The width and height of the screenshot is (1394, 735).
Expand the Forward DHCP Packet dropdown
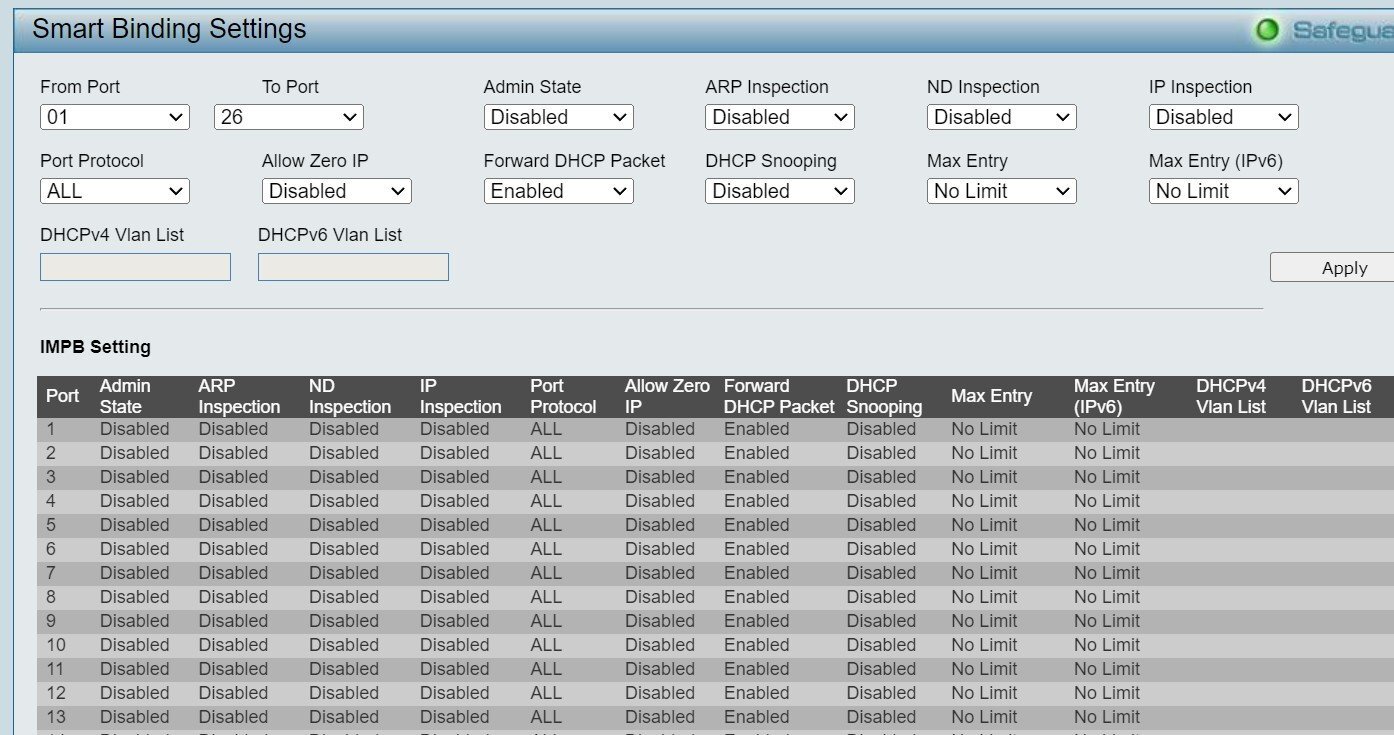coord(558,191)
